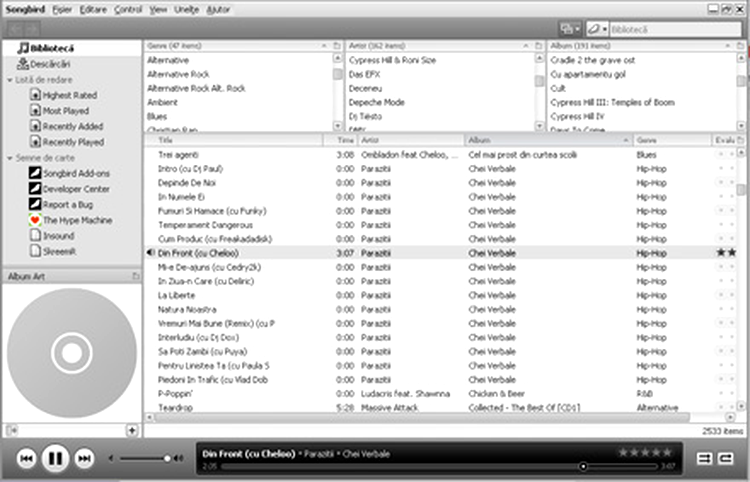Collapse the Semne de carte section
750x482 pixels.
click(10, 158)
